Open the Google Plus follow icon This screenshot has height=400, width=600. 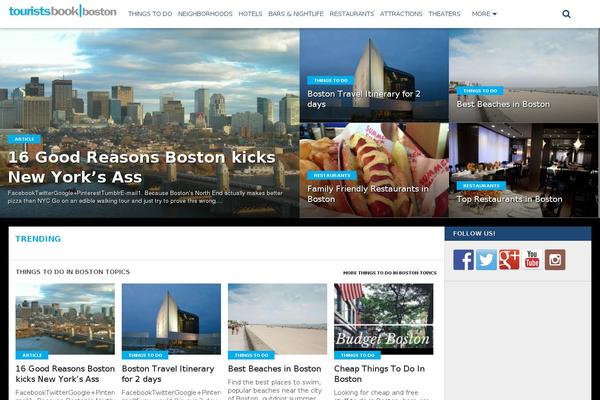coord(509,259)
